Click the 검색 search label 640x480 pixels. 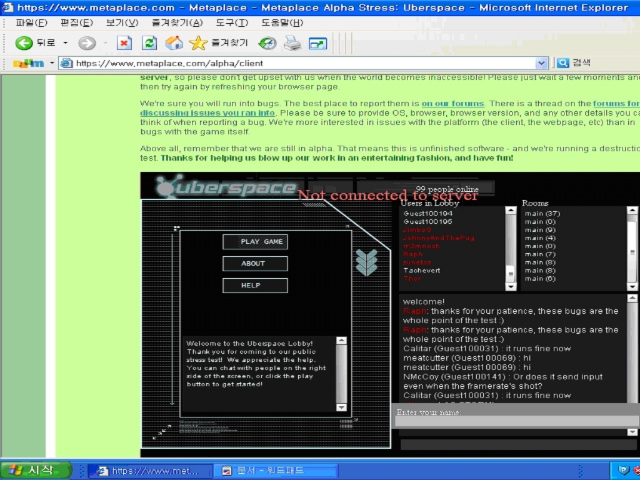click(x=581, y=63)
